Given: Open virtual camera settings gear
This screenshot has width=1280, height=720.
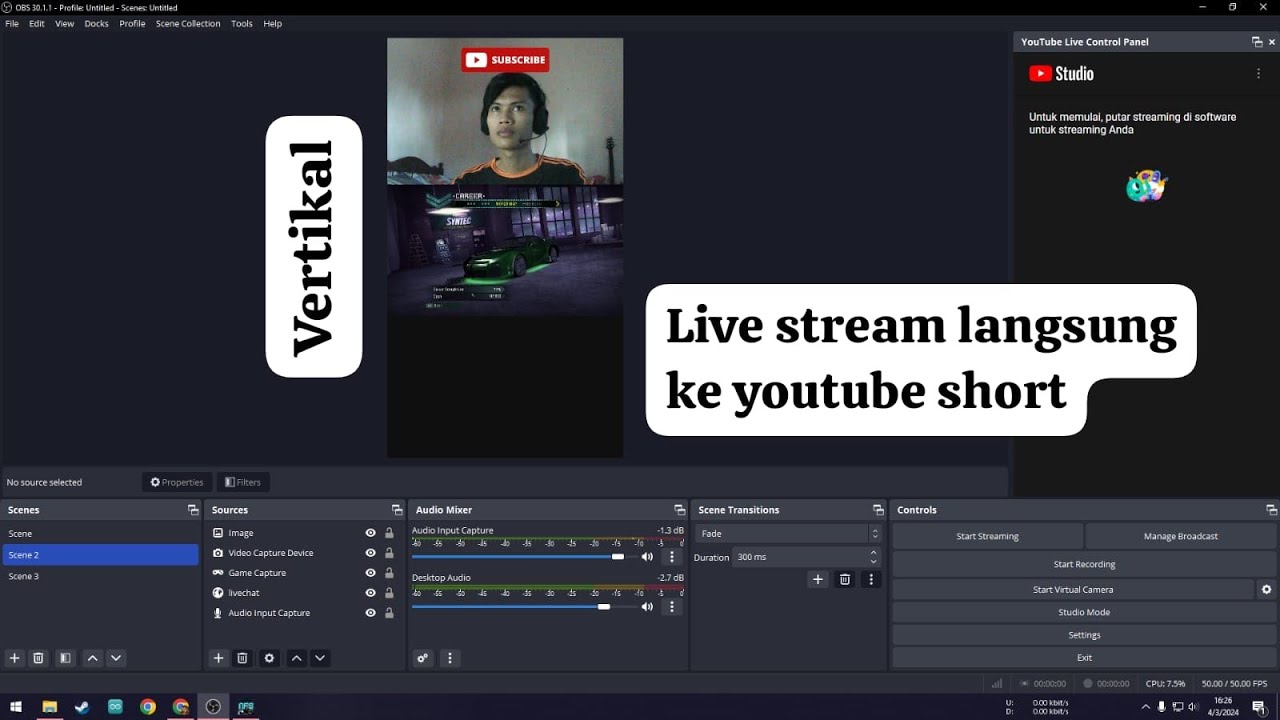Looking at the screenshot, I should point(1267,590).
